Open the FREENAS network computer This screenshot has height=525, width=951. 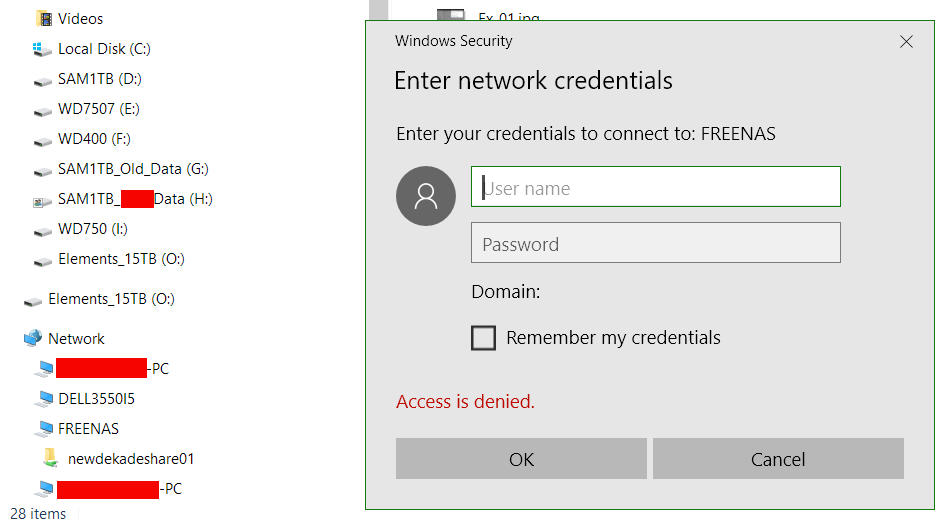(x=88, y=429)
